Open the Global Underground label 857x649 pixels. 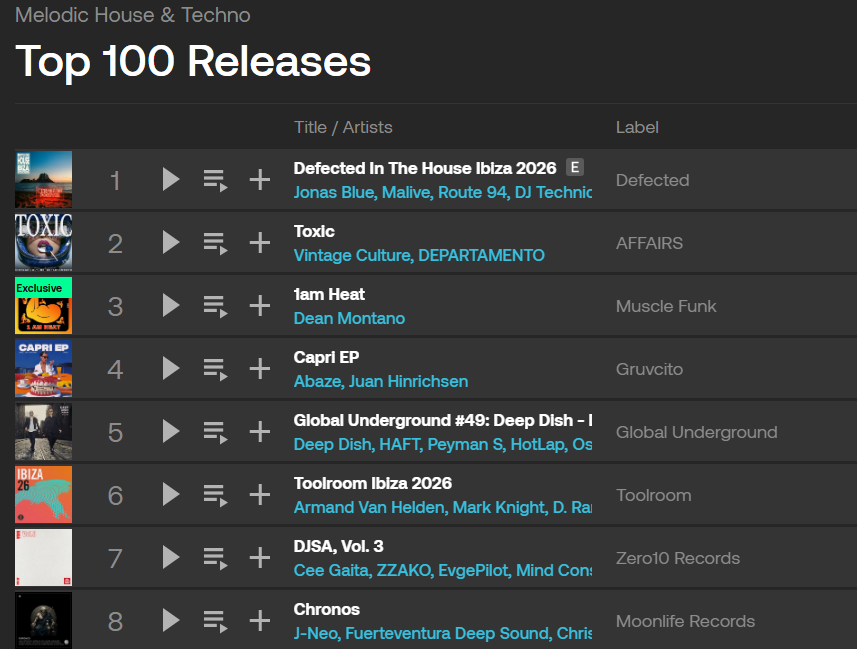696,432
